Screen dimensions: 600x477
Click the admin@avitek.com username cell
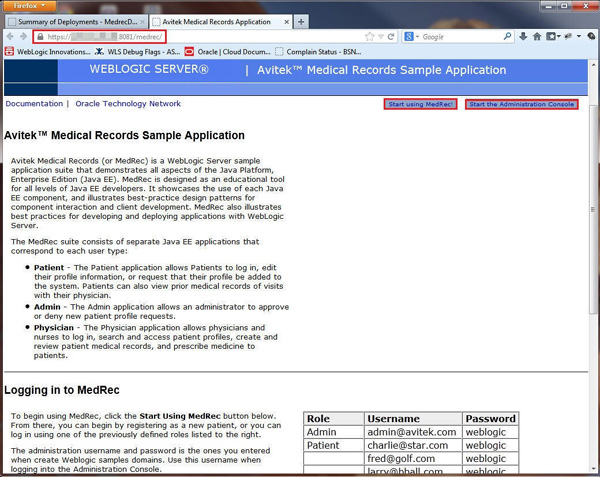click(x=412, y=432)
